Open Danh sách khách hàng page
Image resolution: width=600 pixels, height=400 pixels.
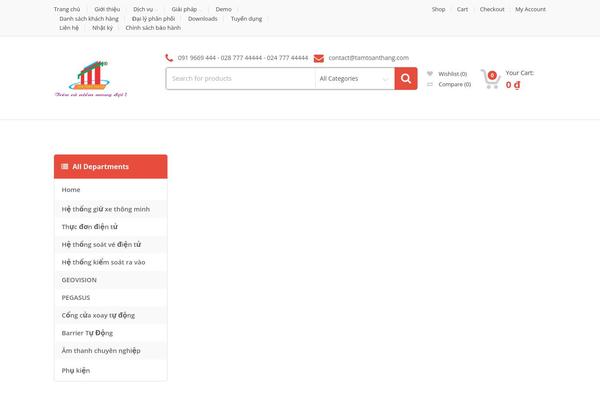coord(89,19)
